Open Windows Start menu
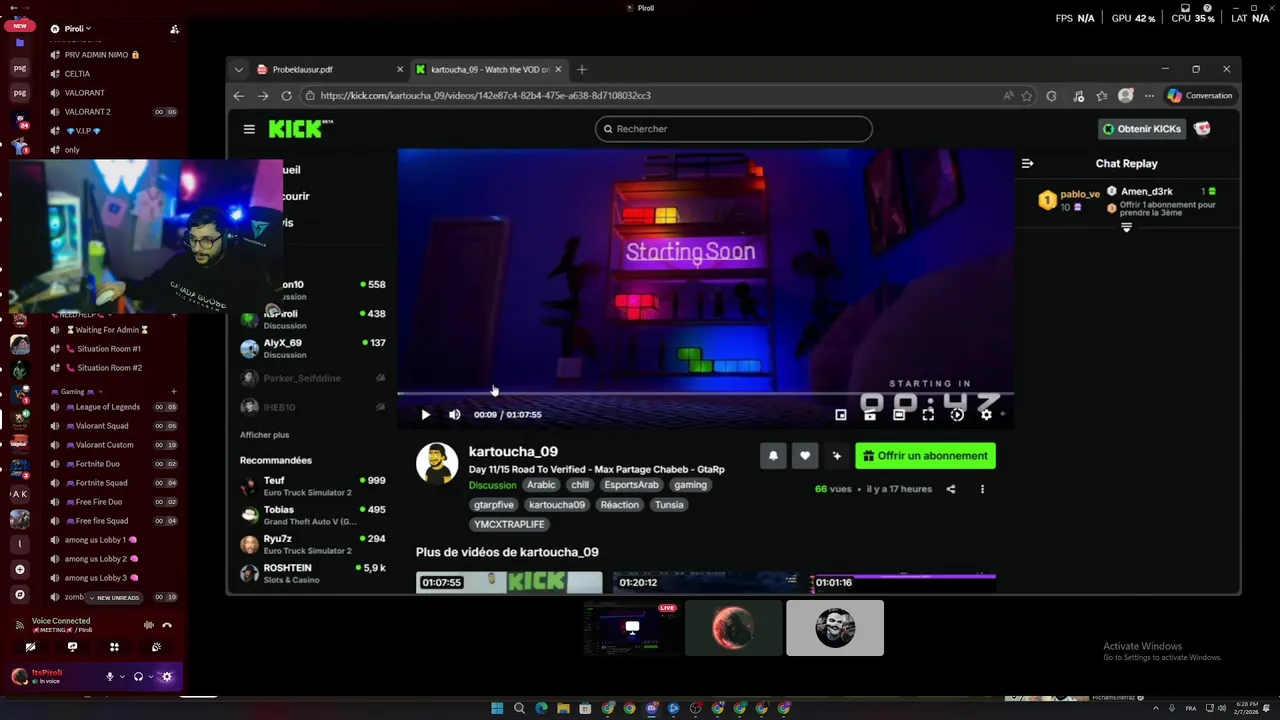The height and width of the screenshot is (720, 1280). pyautogui.click(x=497, y=708)
